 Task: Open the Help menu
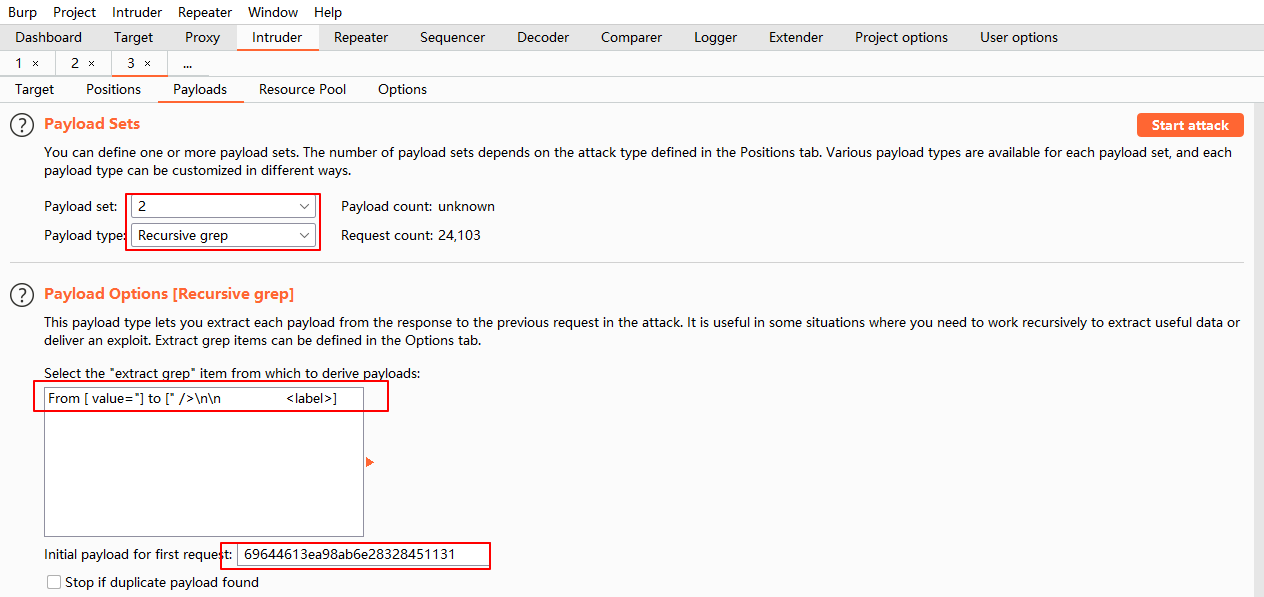[328, 12]
